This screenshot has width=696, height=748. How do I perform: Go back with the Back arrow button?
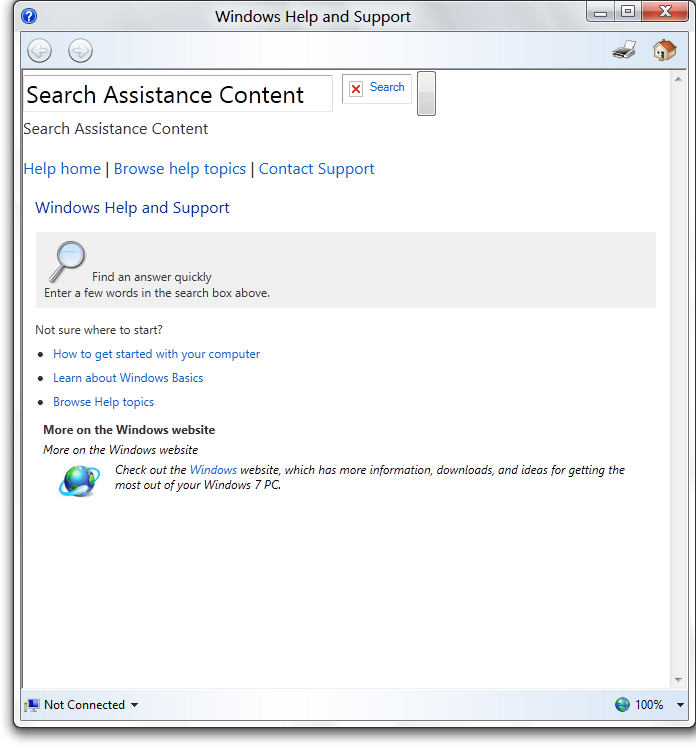[39, 50]
